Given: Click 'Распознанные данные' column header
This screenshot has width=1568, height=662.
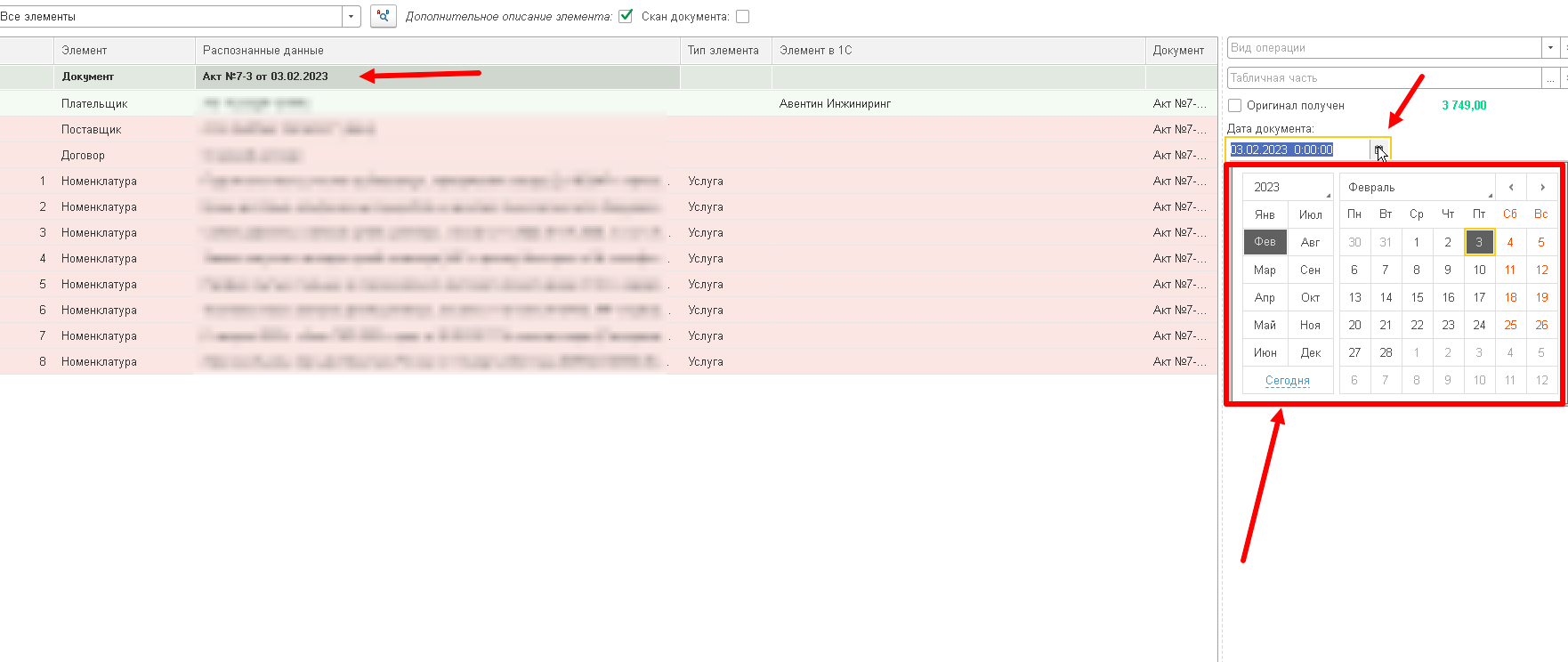Looking at the screenshot, I should (438, 51).
